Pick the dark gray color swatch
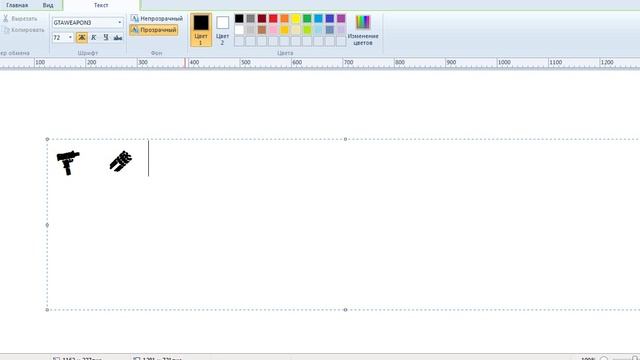 (251, 18)
